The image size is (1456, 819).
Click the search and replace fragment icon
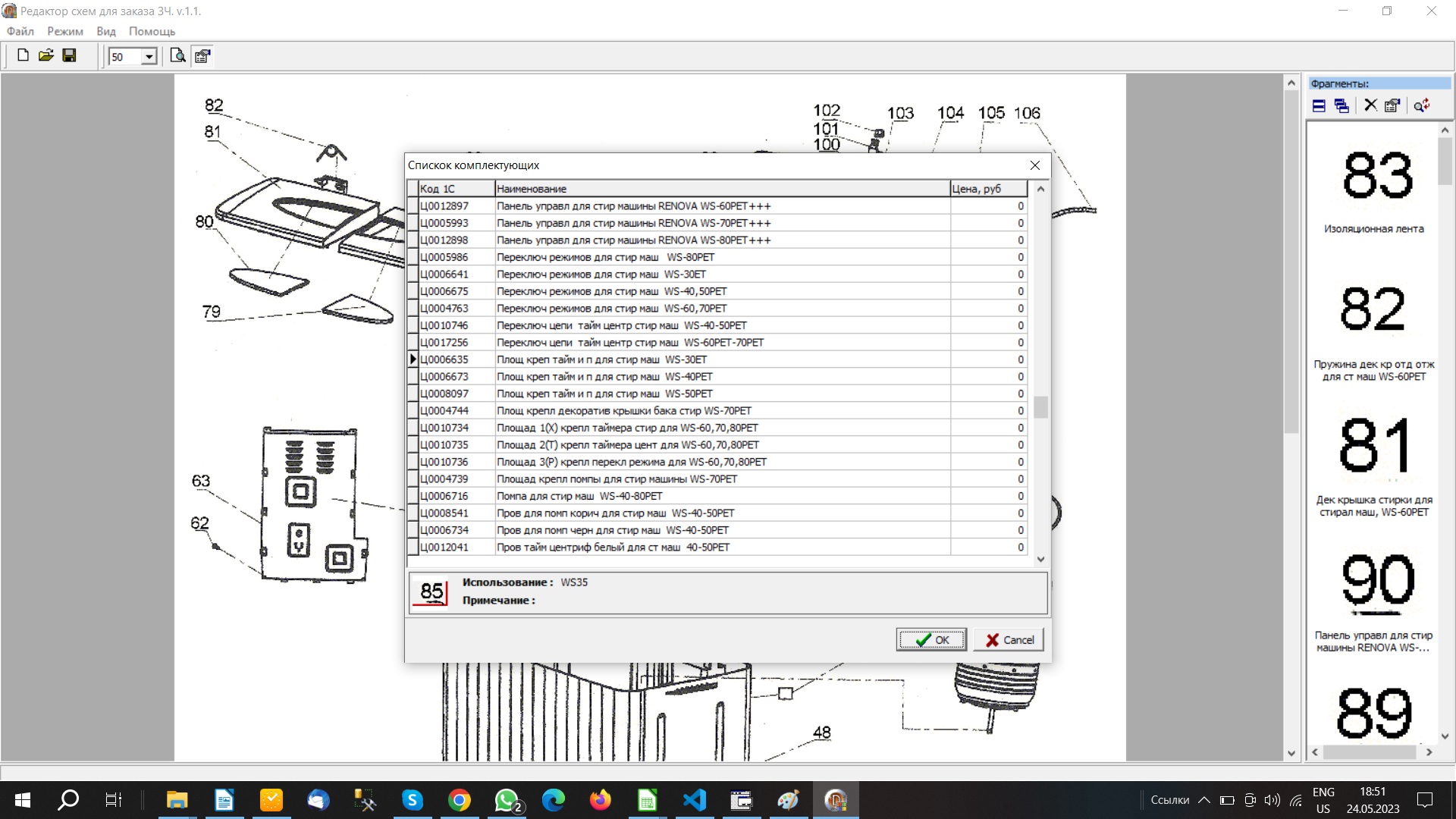point(1421,105)
